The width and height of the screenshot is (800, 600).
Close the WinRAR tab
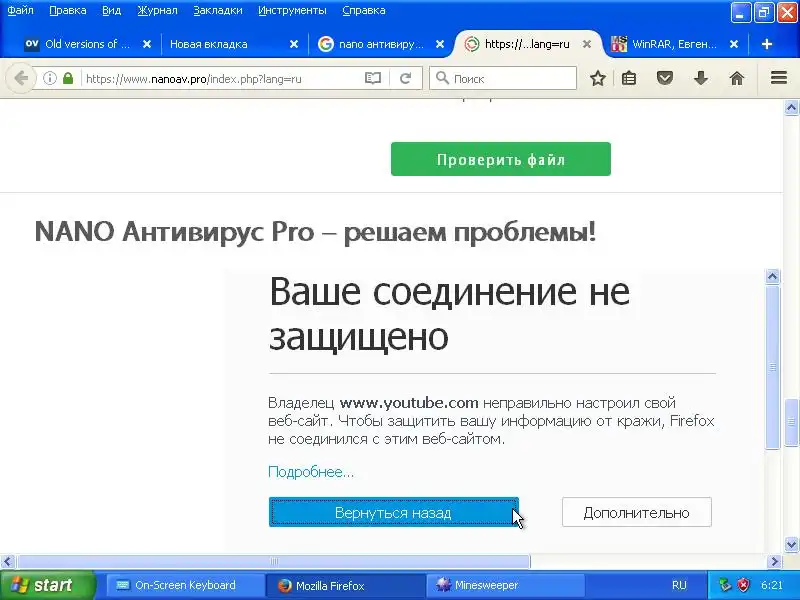pos(734,44)
